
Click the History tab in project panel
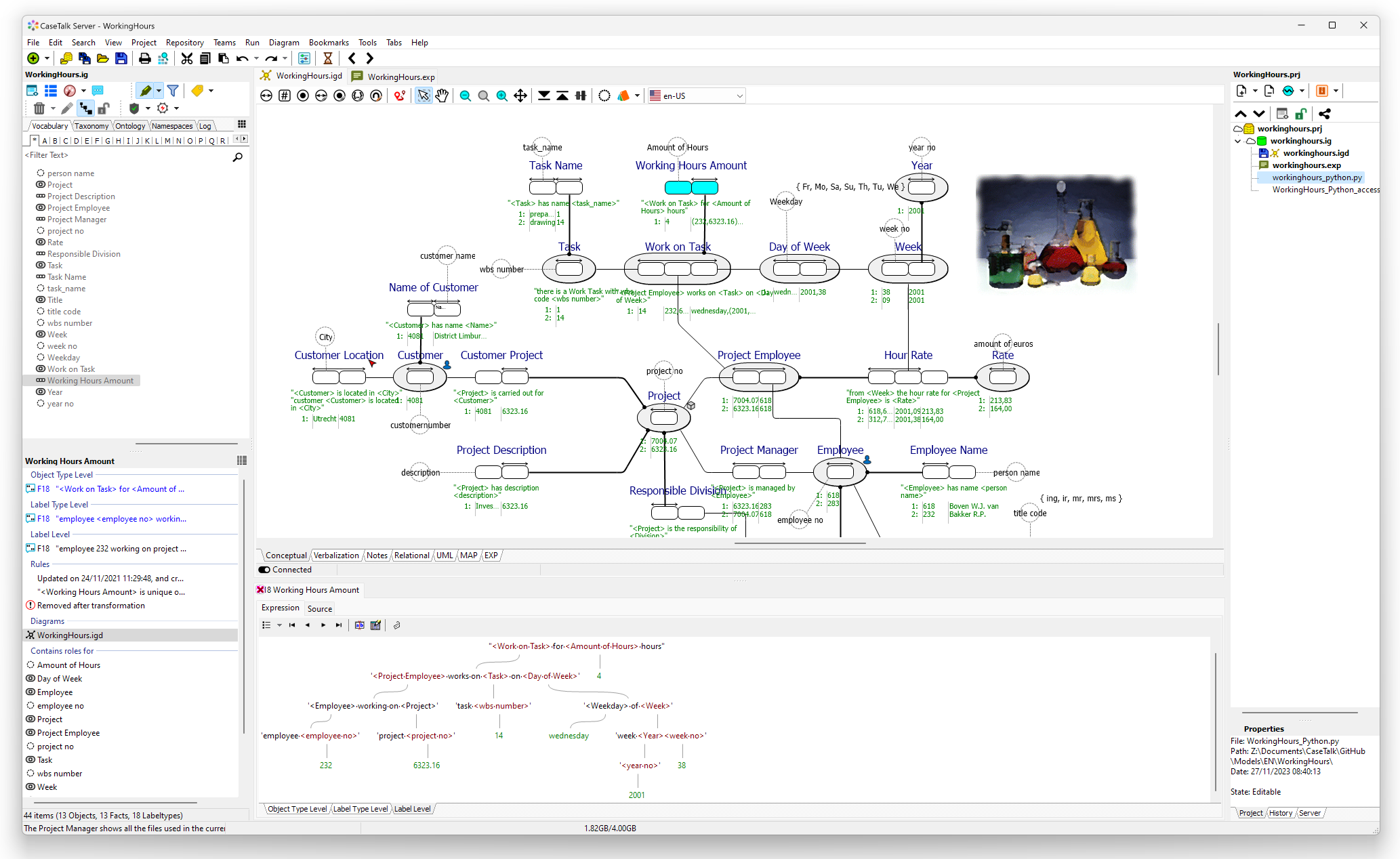tap(1280, 813)
